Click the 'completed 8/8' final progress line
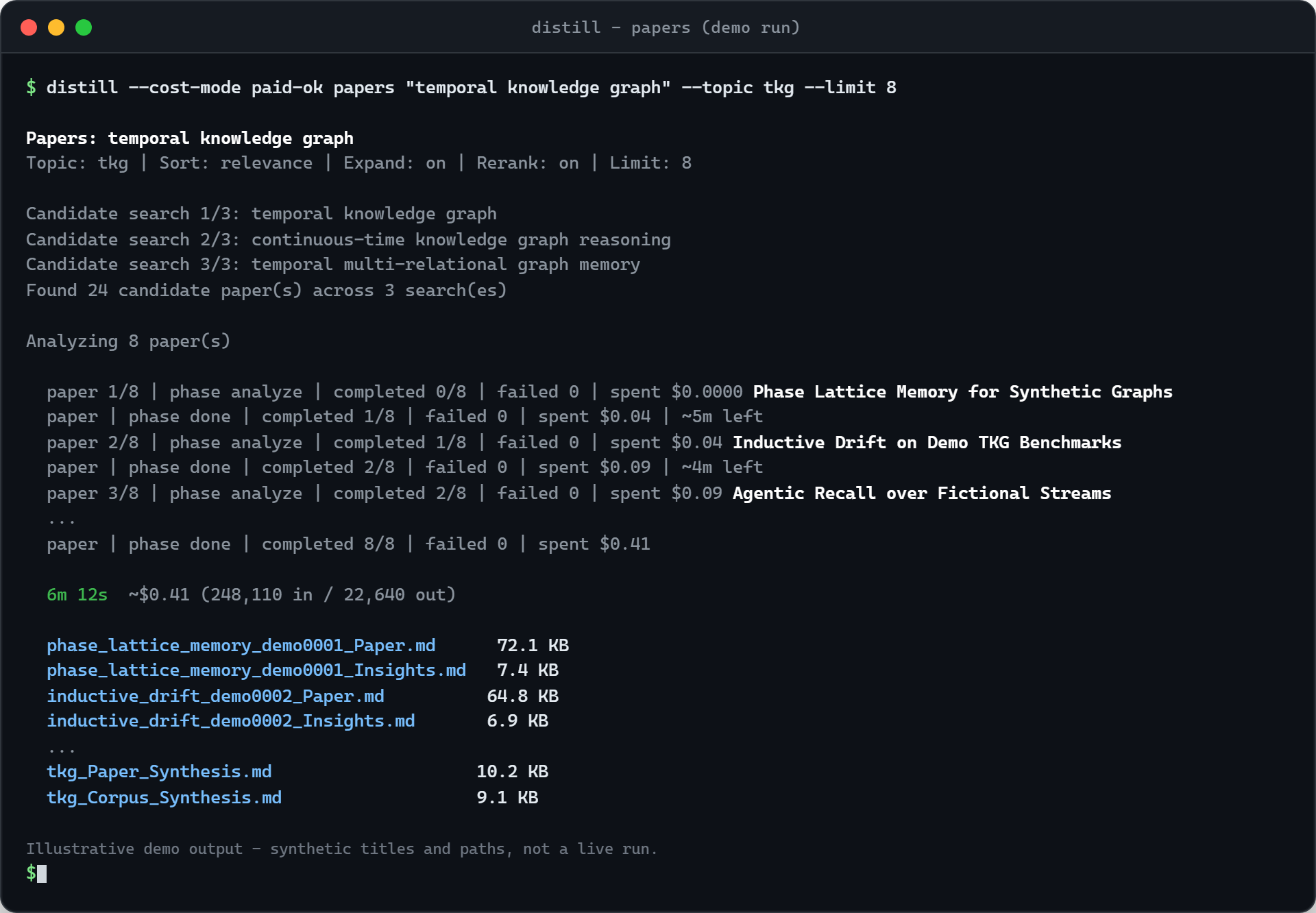 tap(348, 544)
